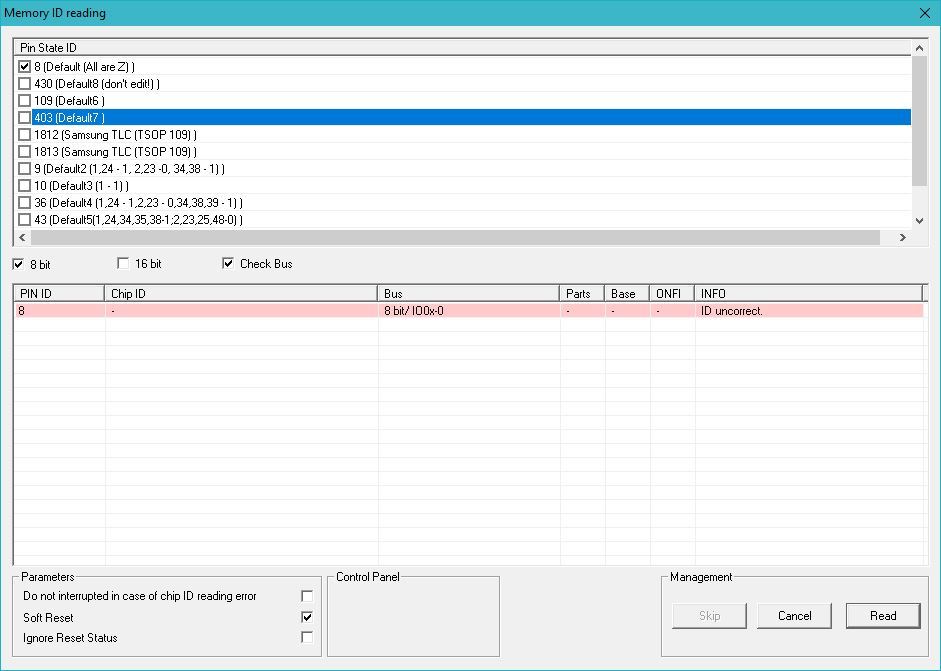Select row text '43 (Default5...)'
The height and width of the screenshot is (671, 941).
pos(138,220)
